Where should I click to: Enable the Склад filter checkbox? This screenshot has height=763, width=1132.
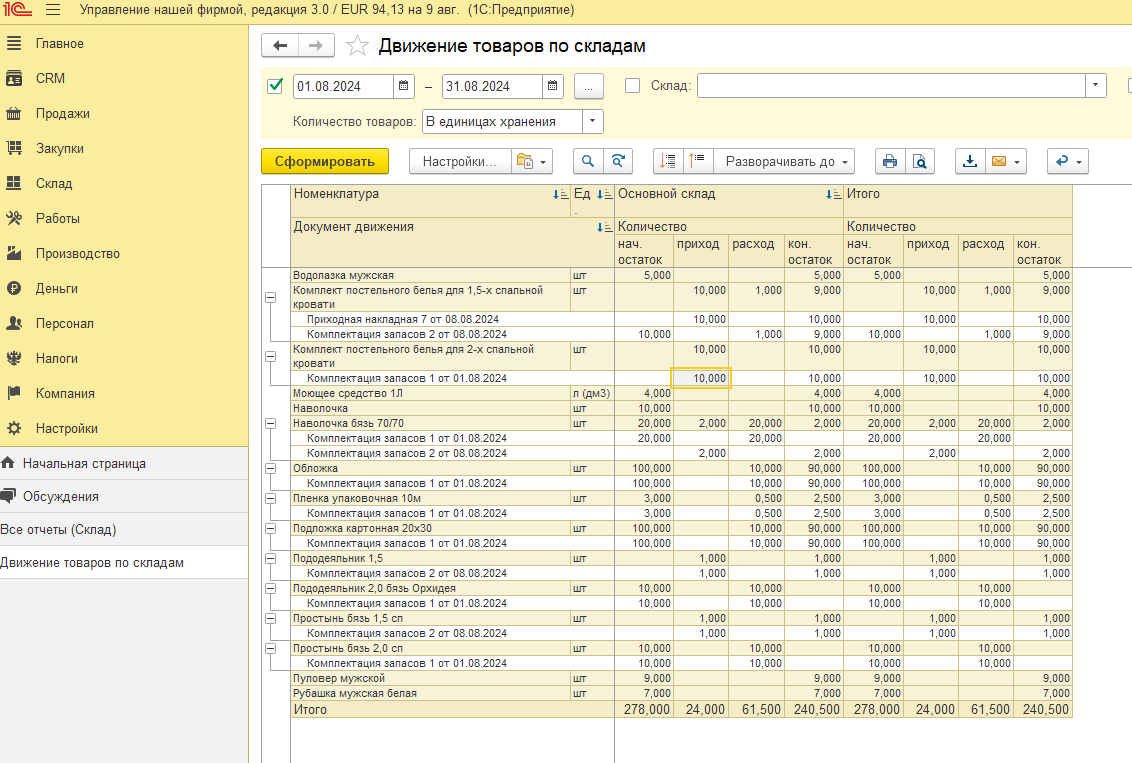tap(632, 86)
